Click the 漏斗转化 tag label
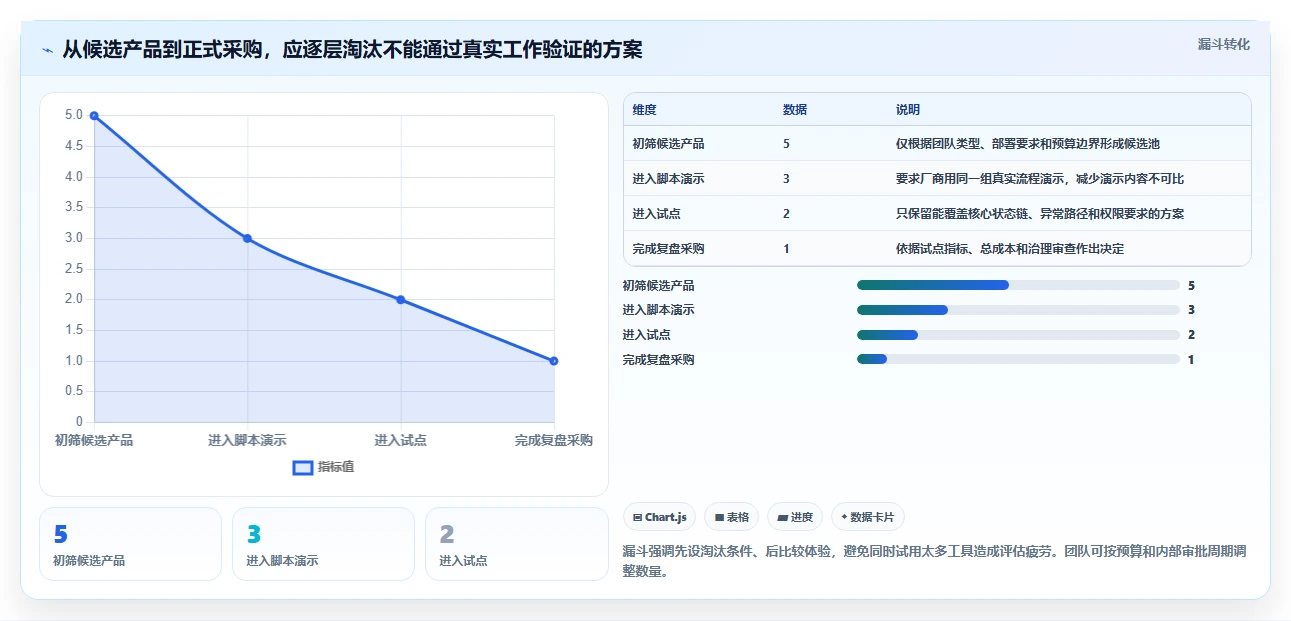The image size is (1291, 621). click(1224, 44)
